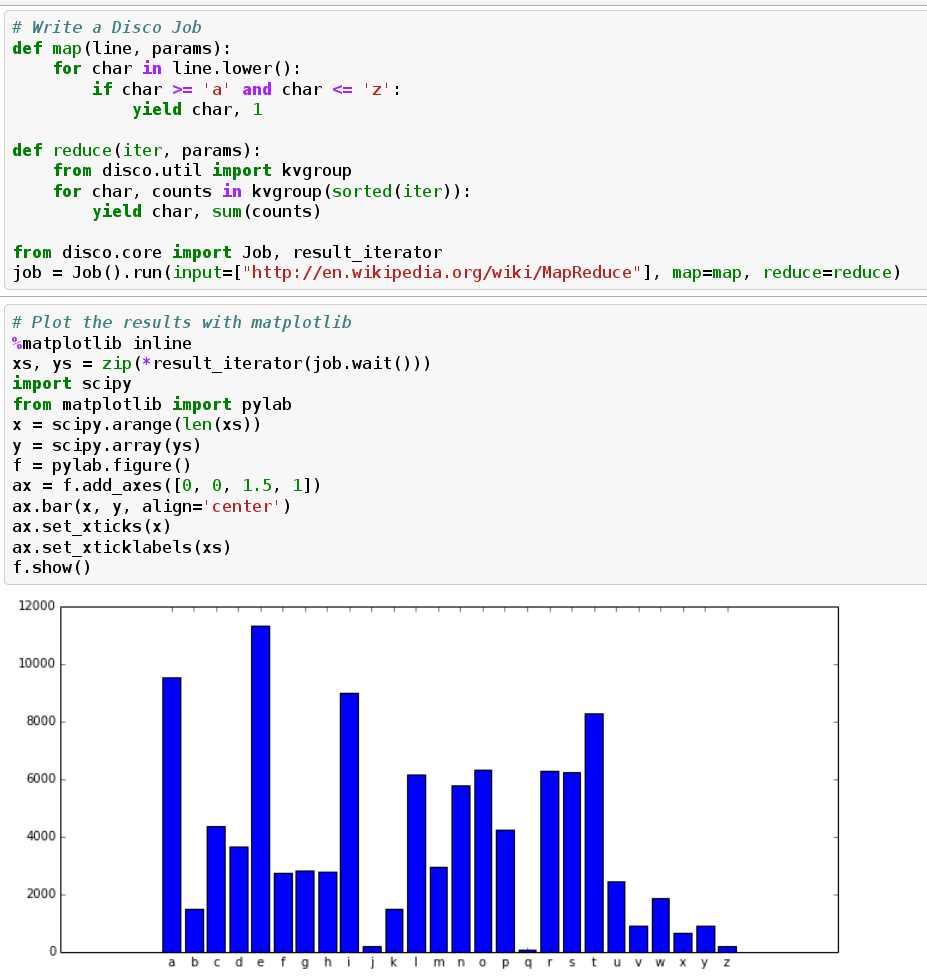Click the y-axis label '2000'
927x979 pixels.
click(x=41, y=894)
